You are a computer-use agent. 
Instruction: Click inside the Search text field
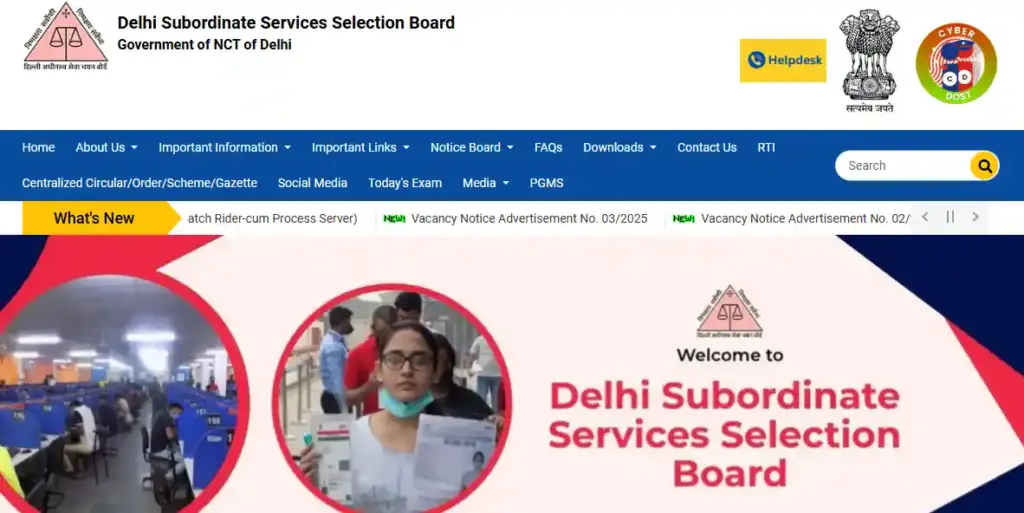[x=903, y=166]
